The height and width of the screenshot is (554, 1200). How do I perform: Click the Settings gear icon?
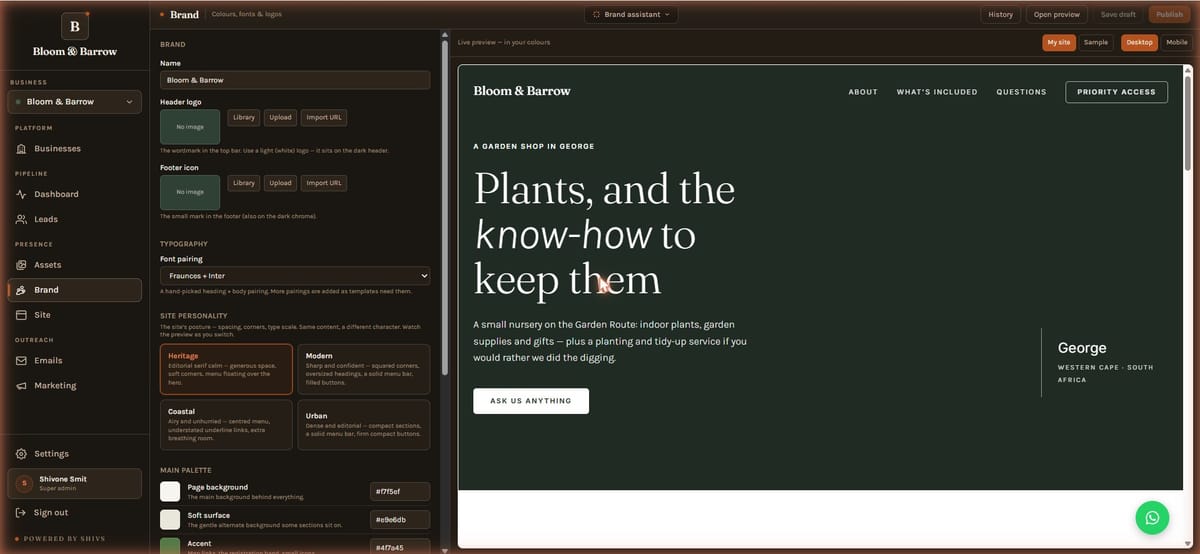(21, 454)
